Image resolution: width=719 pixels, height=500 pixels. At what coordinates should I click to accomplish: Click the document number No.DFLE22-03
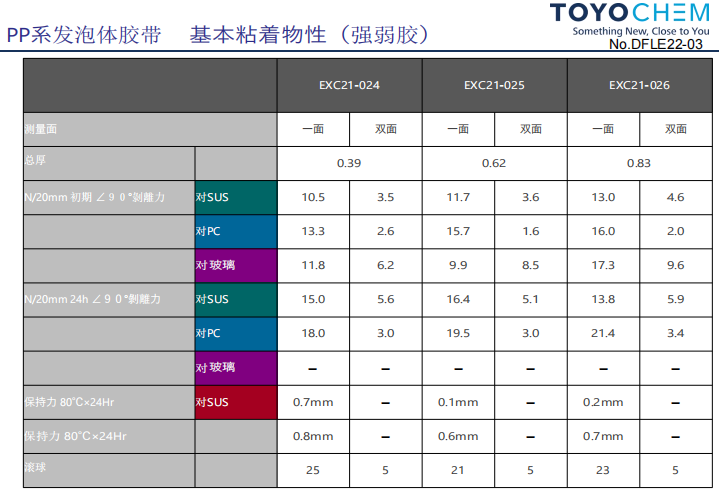(x=655, y=45)
